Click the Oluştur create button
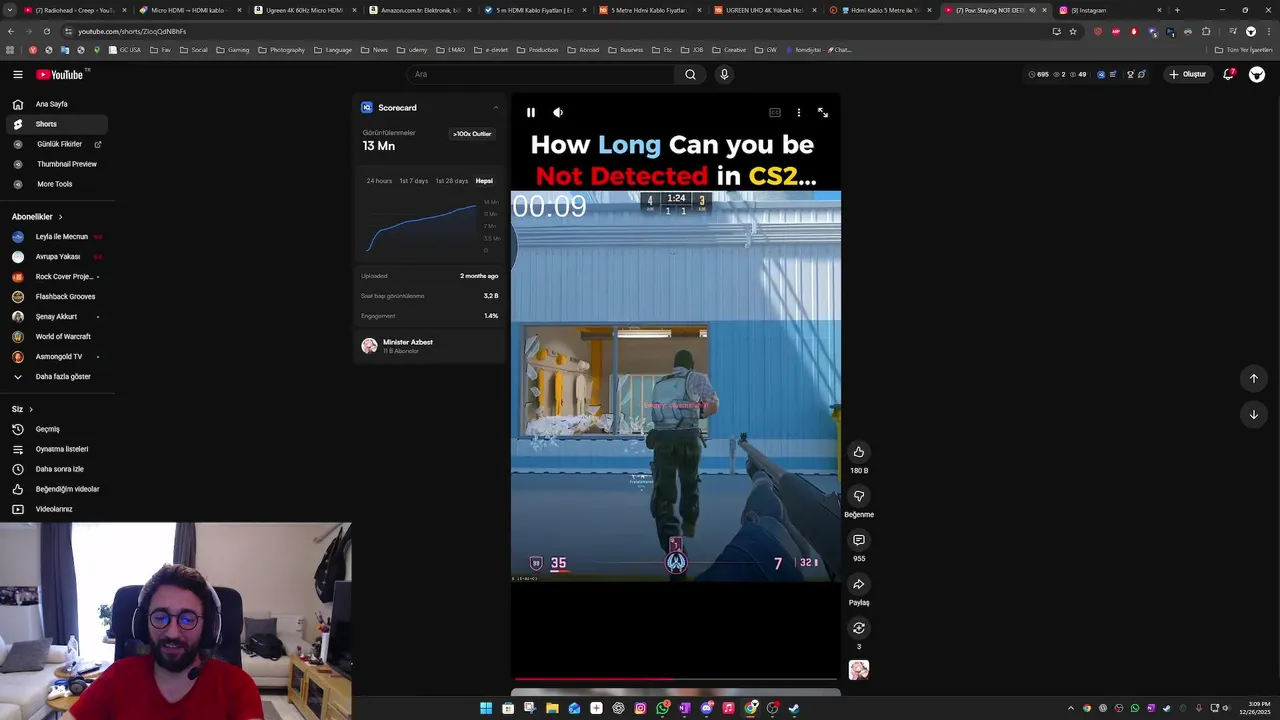This screenshot has height=720, width=1280. 1187,74
